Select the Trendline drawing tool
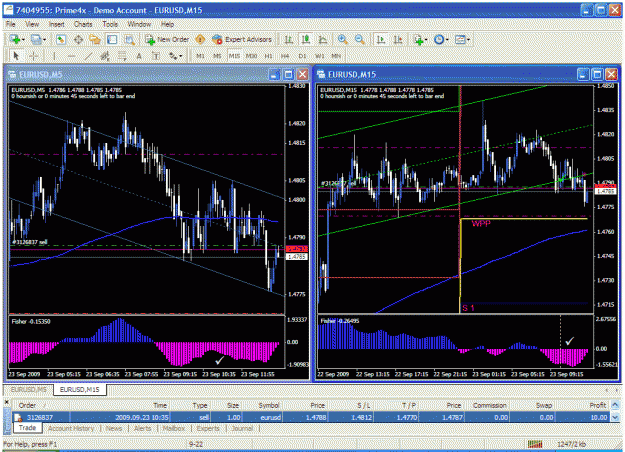Image resolution: width=625 pixels, height=452 pixels. (x=88, y=56)
